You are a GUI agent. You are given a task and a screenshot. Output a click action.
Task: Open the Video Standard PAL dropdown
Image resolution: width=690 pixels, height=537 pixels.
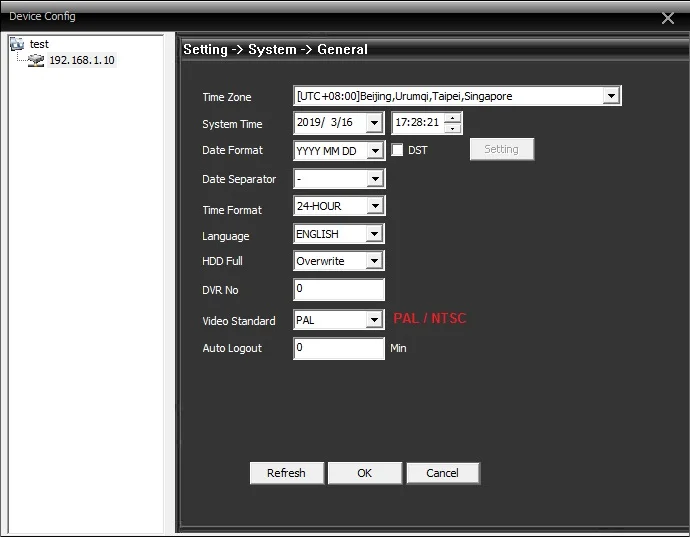pyautogui.click(x=375, y=320)
